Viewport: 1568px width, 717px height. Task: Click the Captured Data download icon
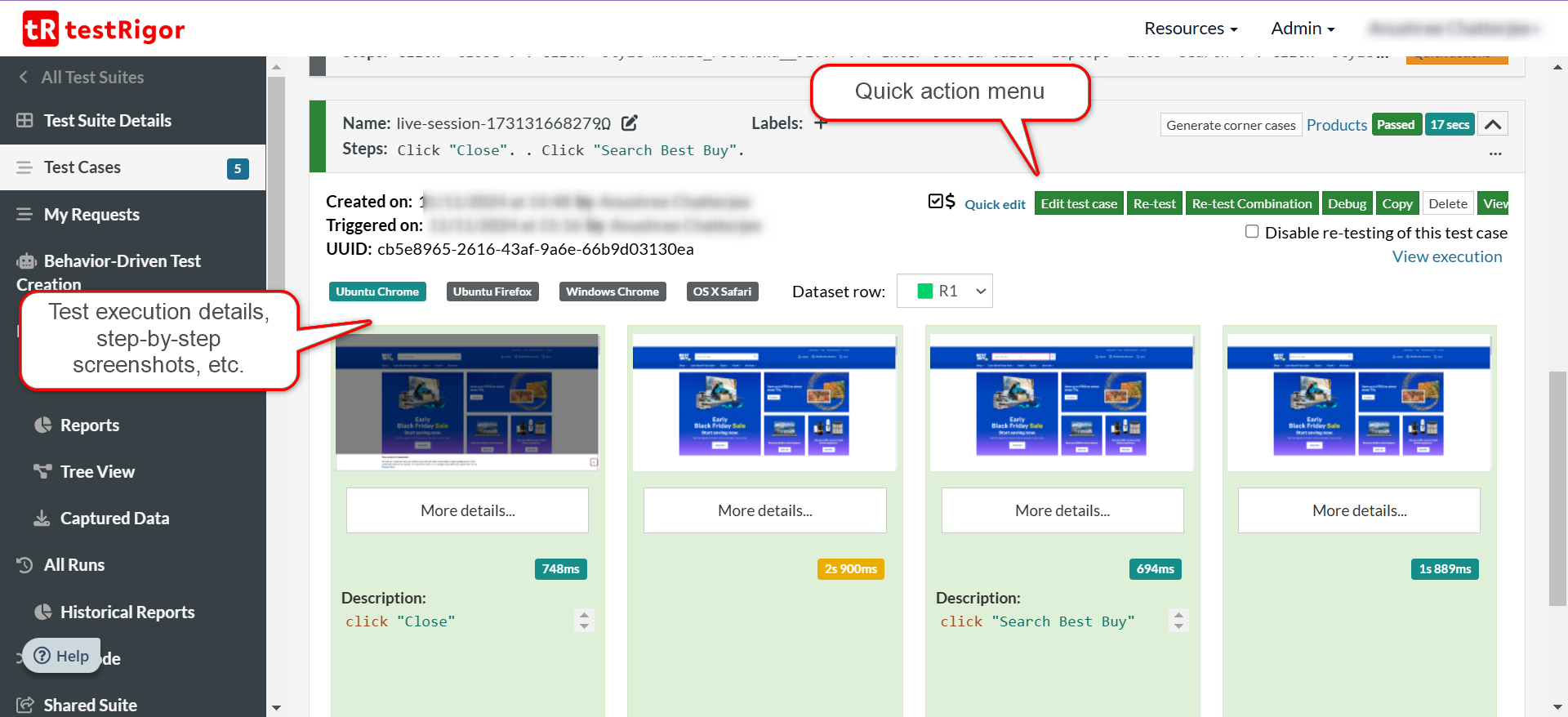[42, 518]
